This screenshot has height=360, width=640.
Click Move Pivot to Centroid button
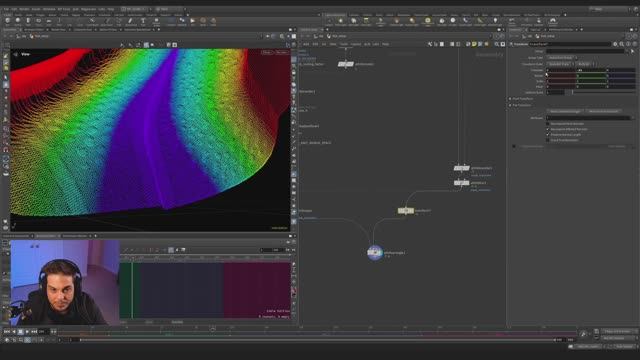point(604,111)
